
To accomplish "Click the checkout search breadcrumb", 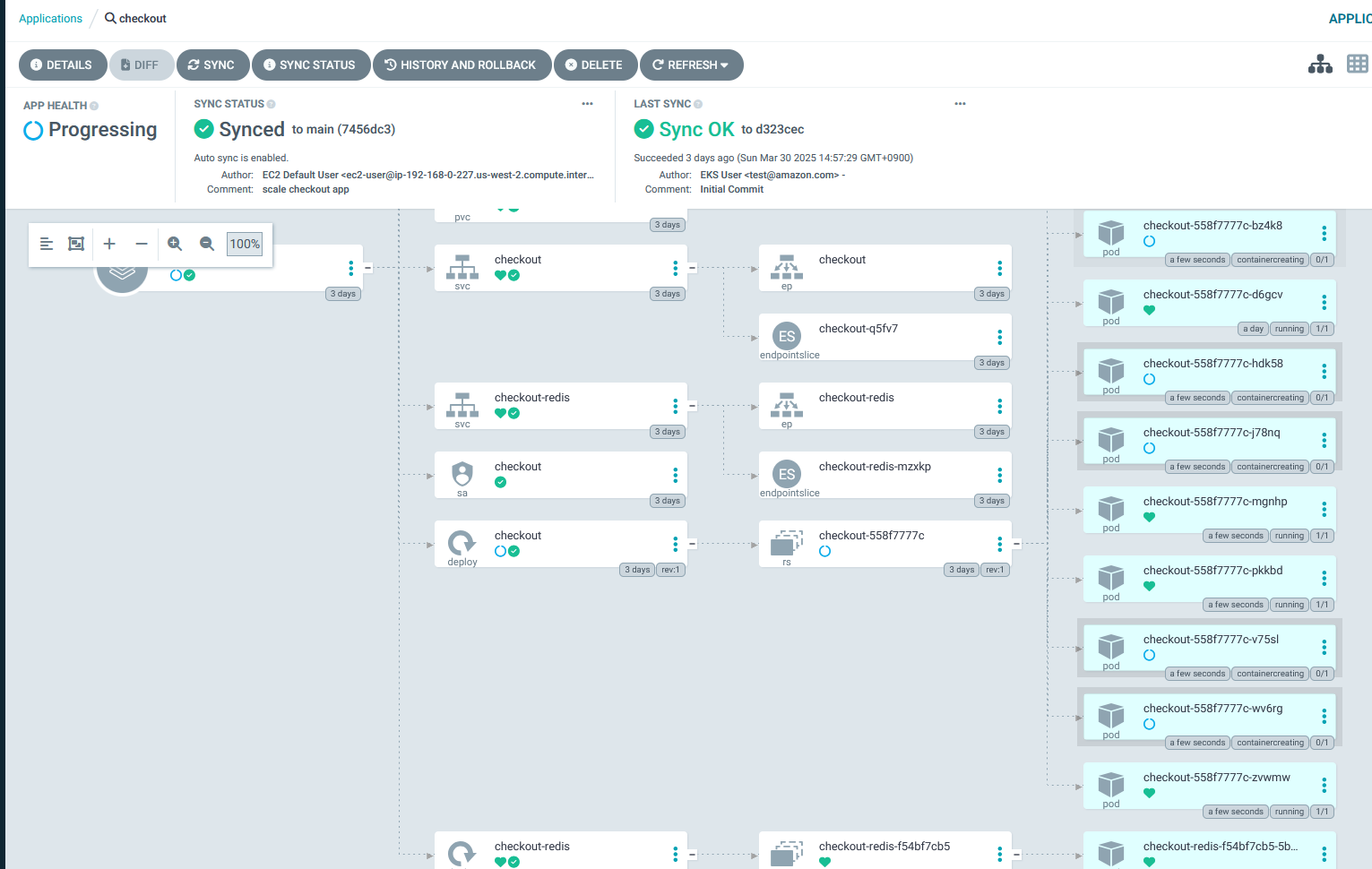I will 136,19.
